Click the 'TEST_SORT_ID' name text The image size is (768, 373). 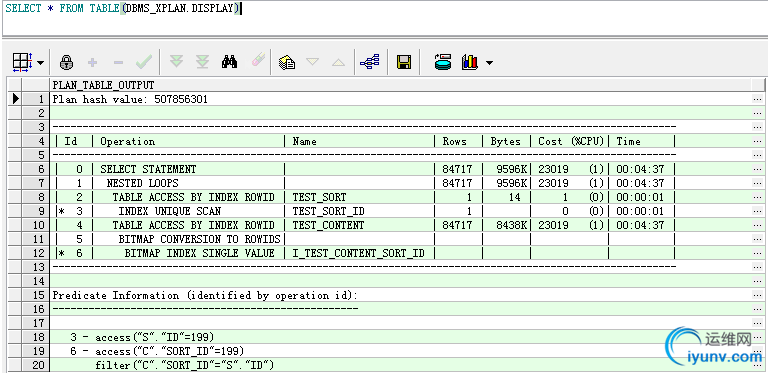coord(329,211)
